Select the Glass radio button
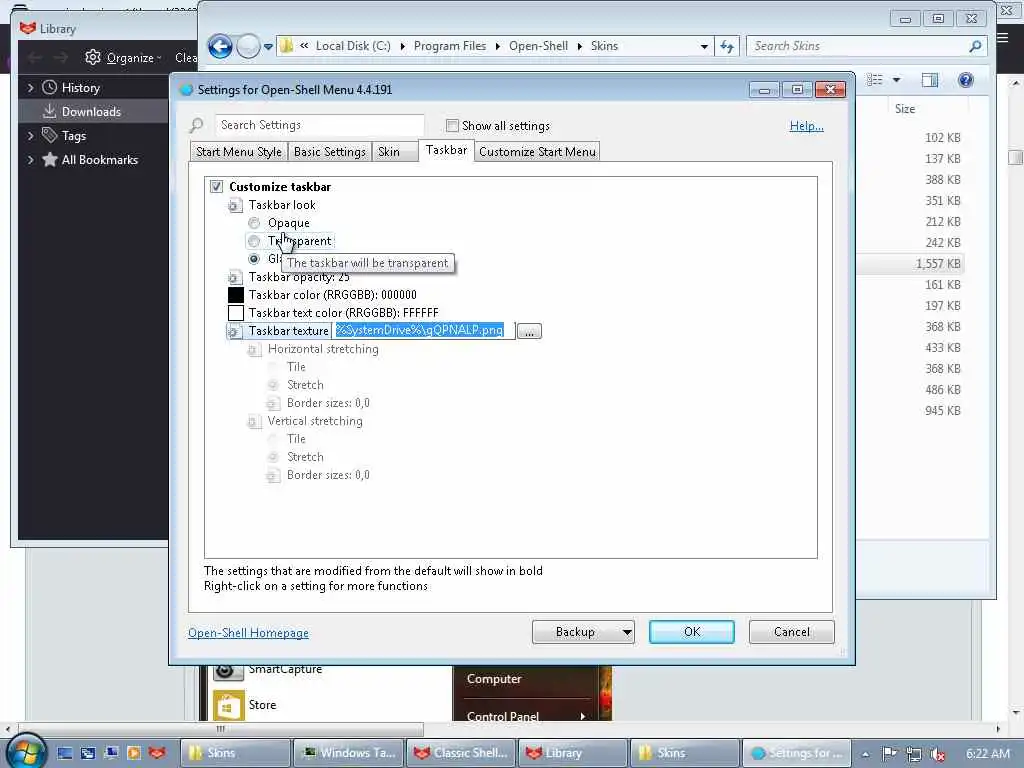The image size is (1024, 768). 254,259
